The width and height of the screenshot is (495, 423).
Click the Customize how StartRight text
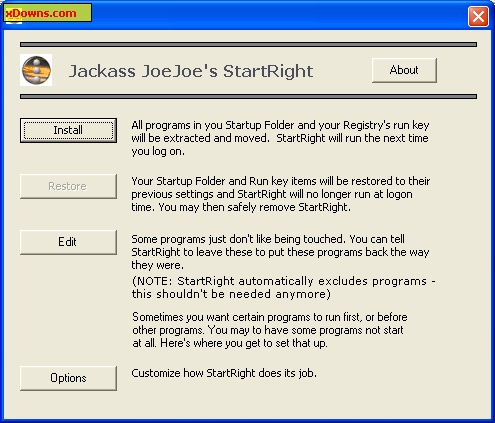click(224, 373)
